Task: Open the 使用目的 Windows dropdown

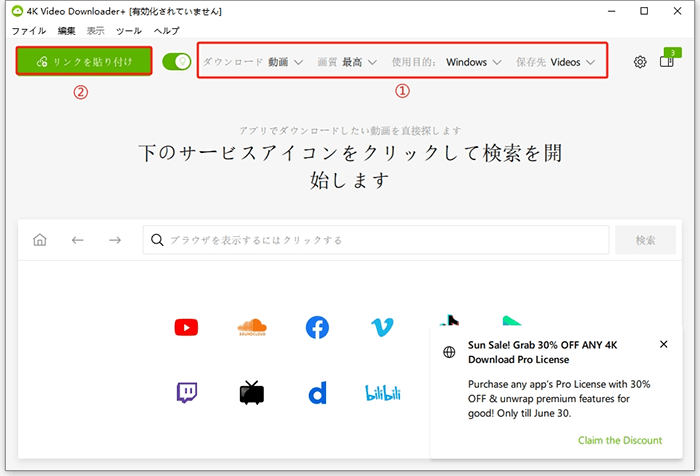Action: click(447, 62)
